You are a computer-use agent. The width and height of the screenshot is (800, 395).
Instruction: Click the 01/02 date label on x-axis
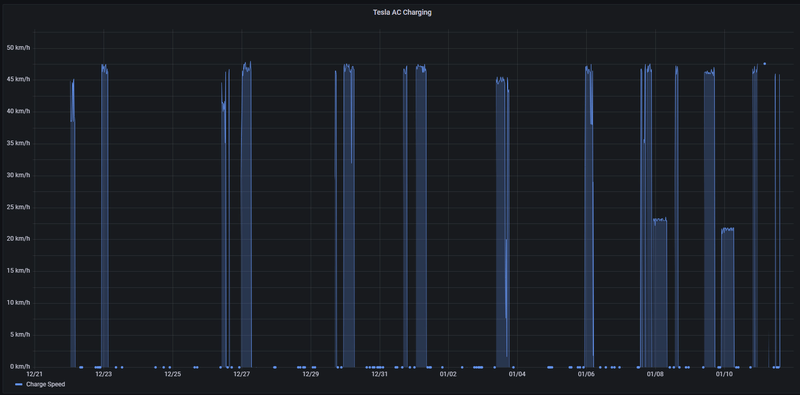click(x=448, y=374)
